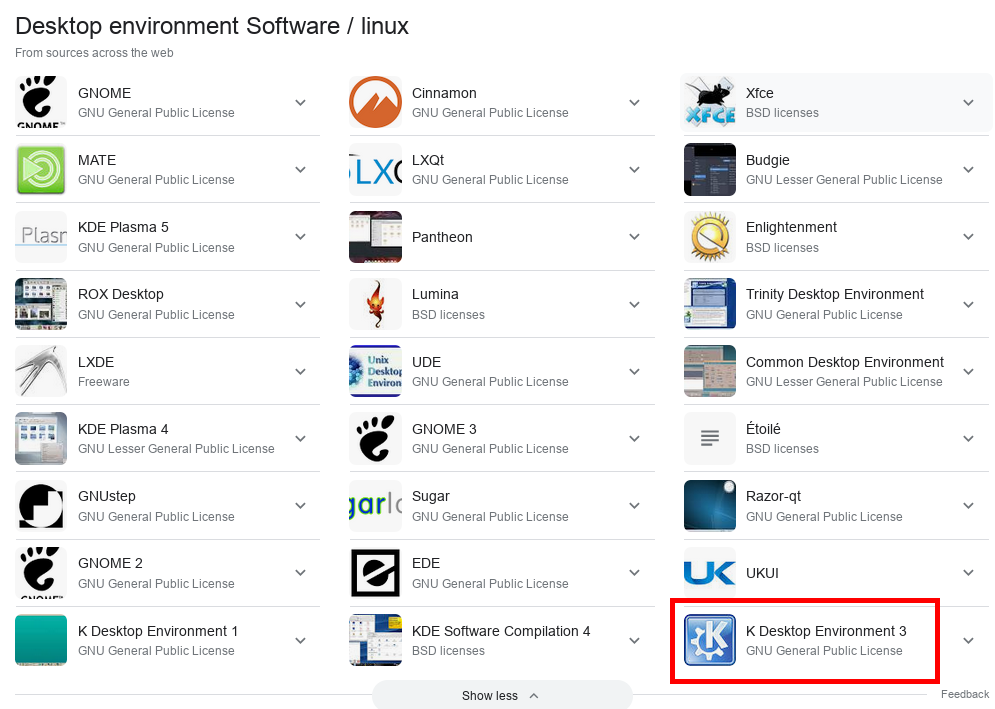Expand the GNOME entry chevron
The image size is (995, 709).
click(x=301, y=103)
